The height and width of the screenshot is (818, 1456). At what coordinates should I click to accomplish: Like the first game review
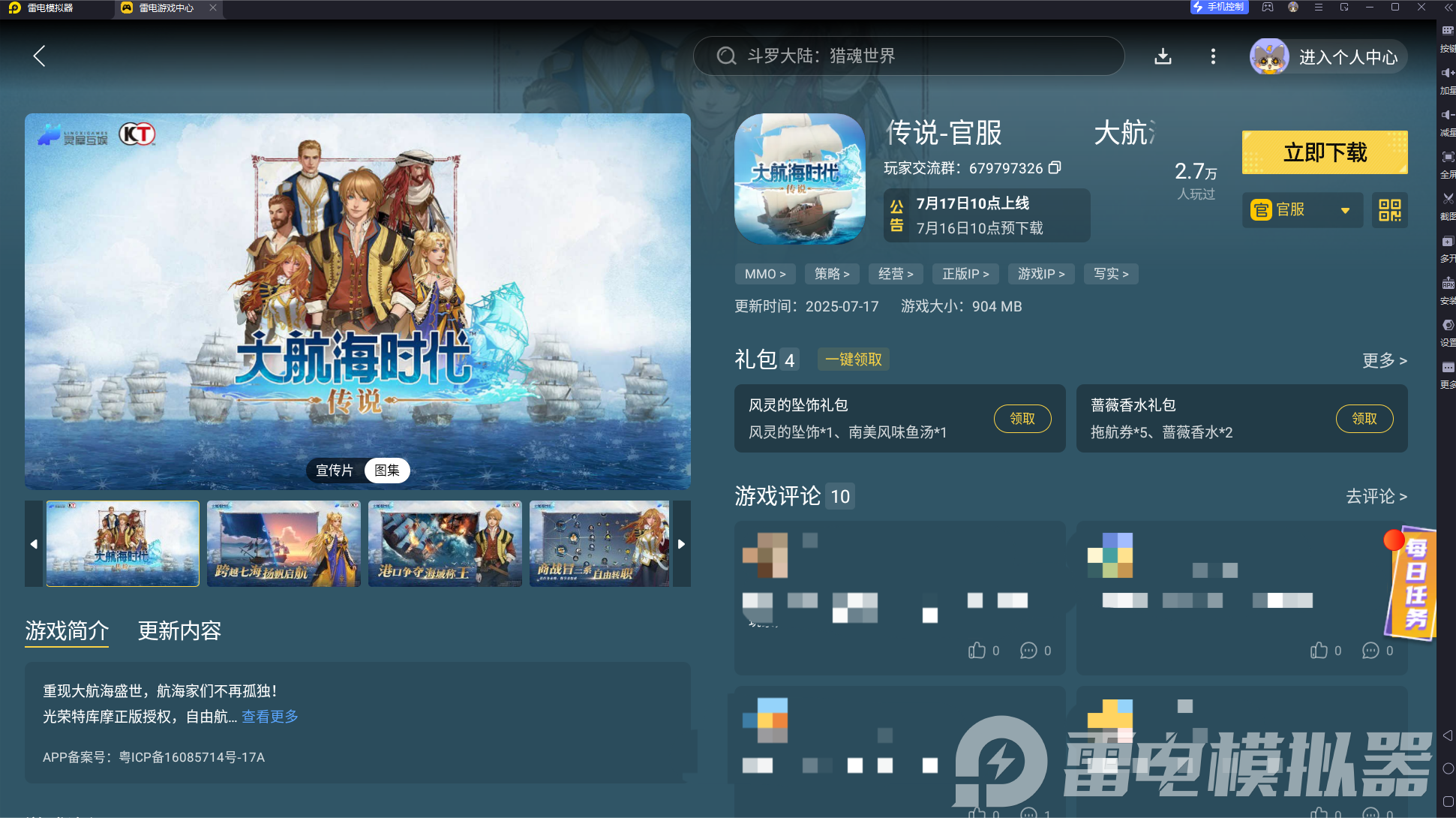click(977, 651)
